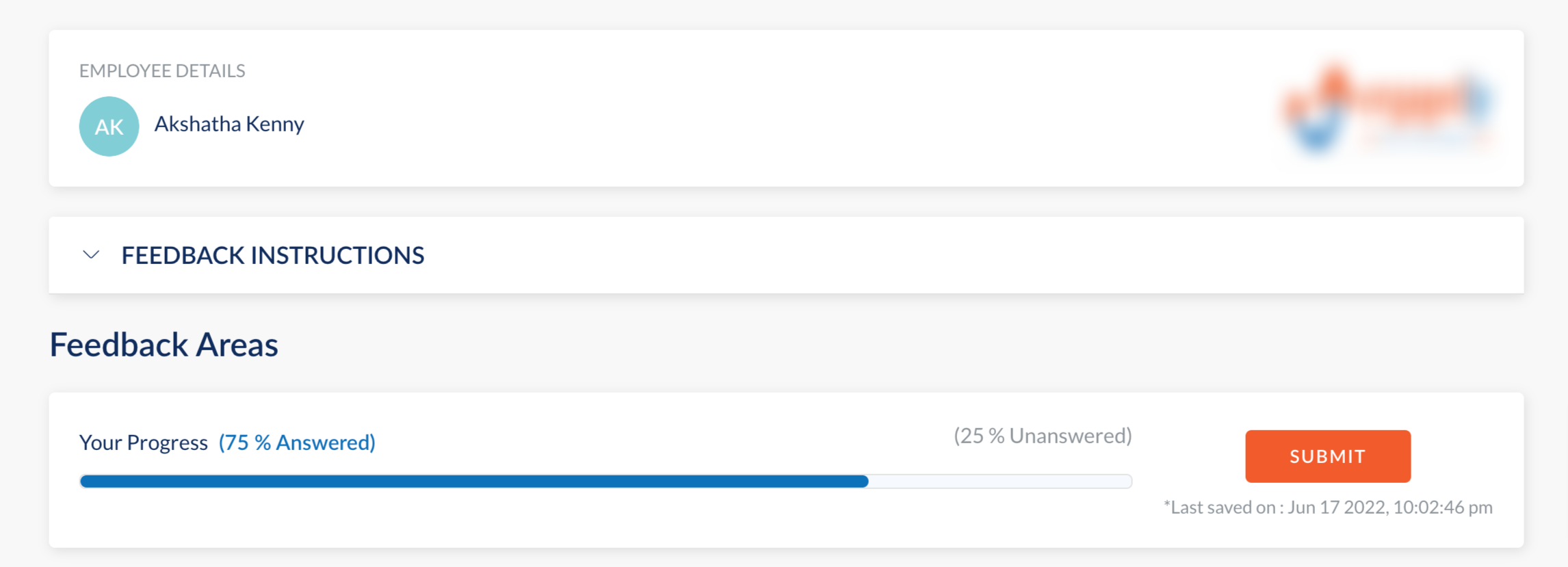Click the Your Progress label
Image resolution: width=1568 pixels, height=567 pixels.
(x=144, y=443)
